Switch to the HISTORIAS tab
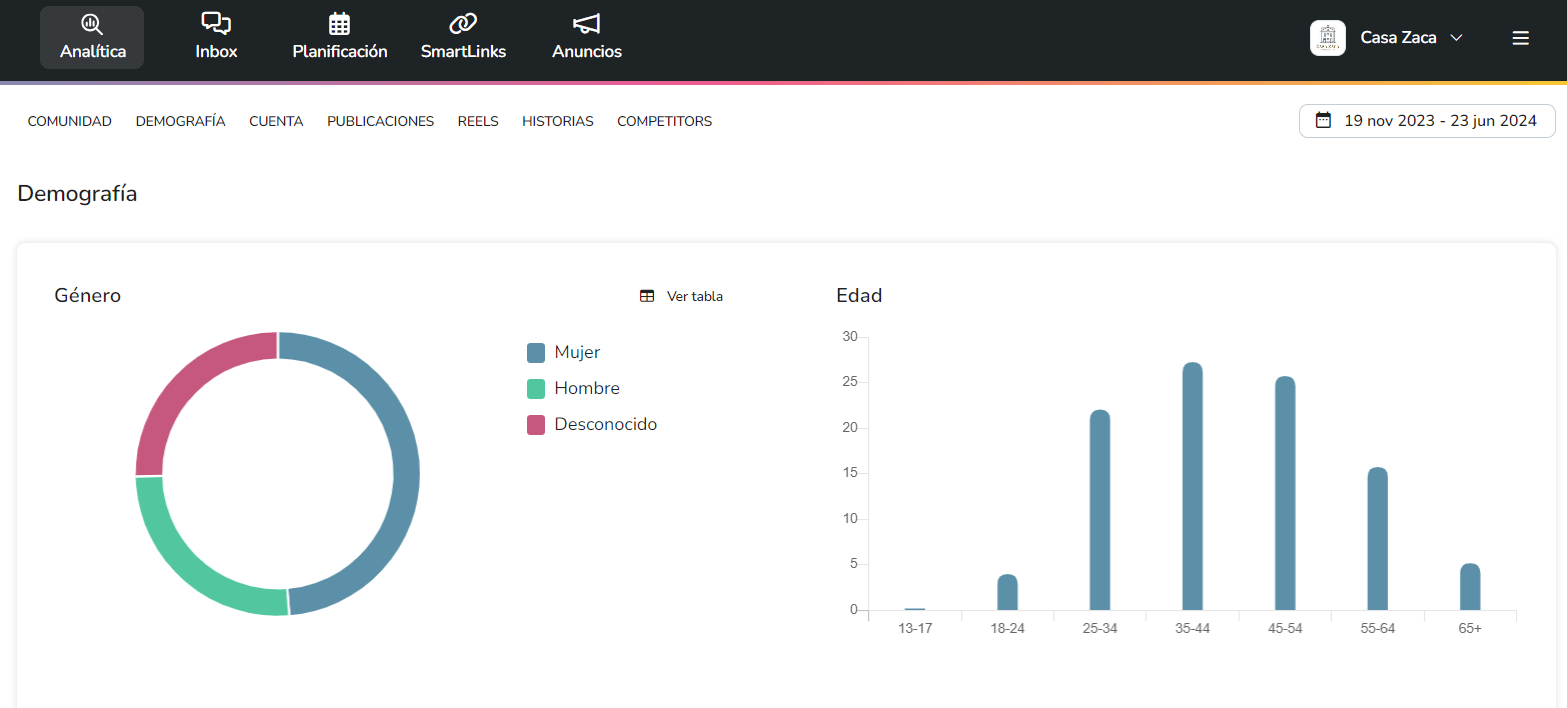 coord(558,121)
